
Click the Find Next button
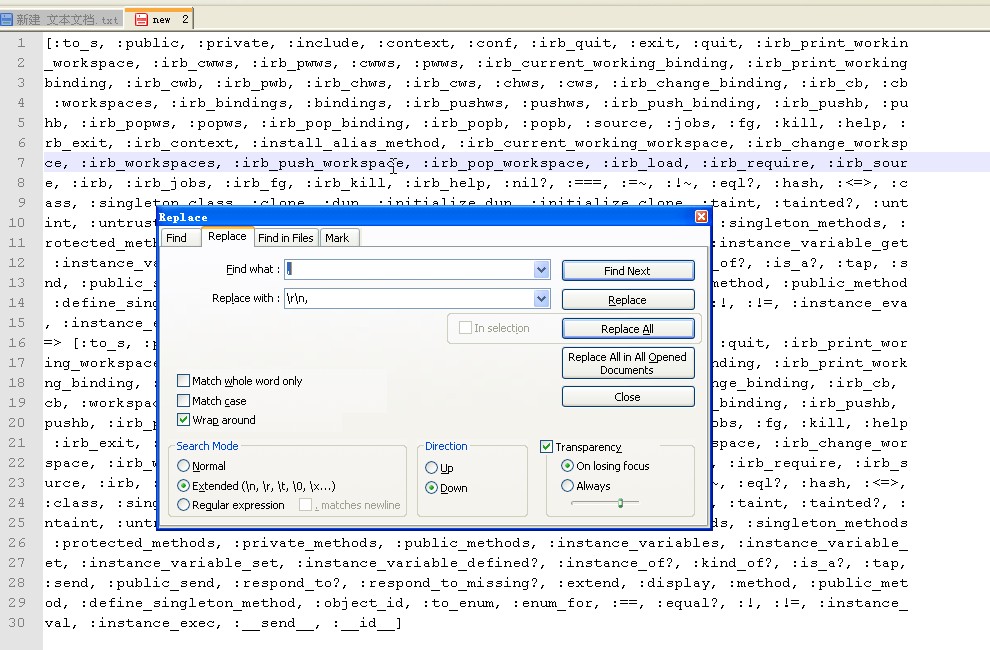(627, 271)
